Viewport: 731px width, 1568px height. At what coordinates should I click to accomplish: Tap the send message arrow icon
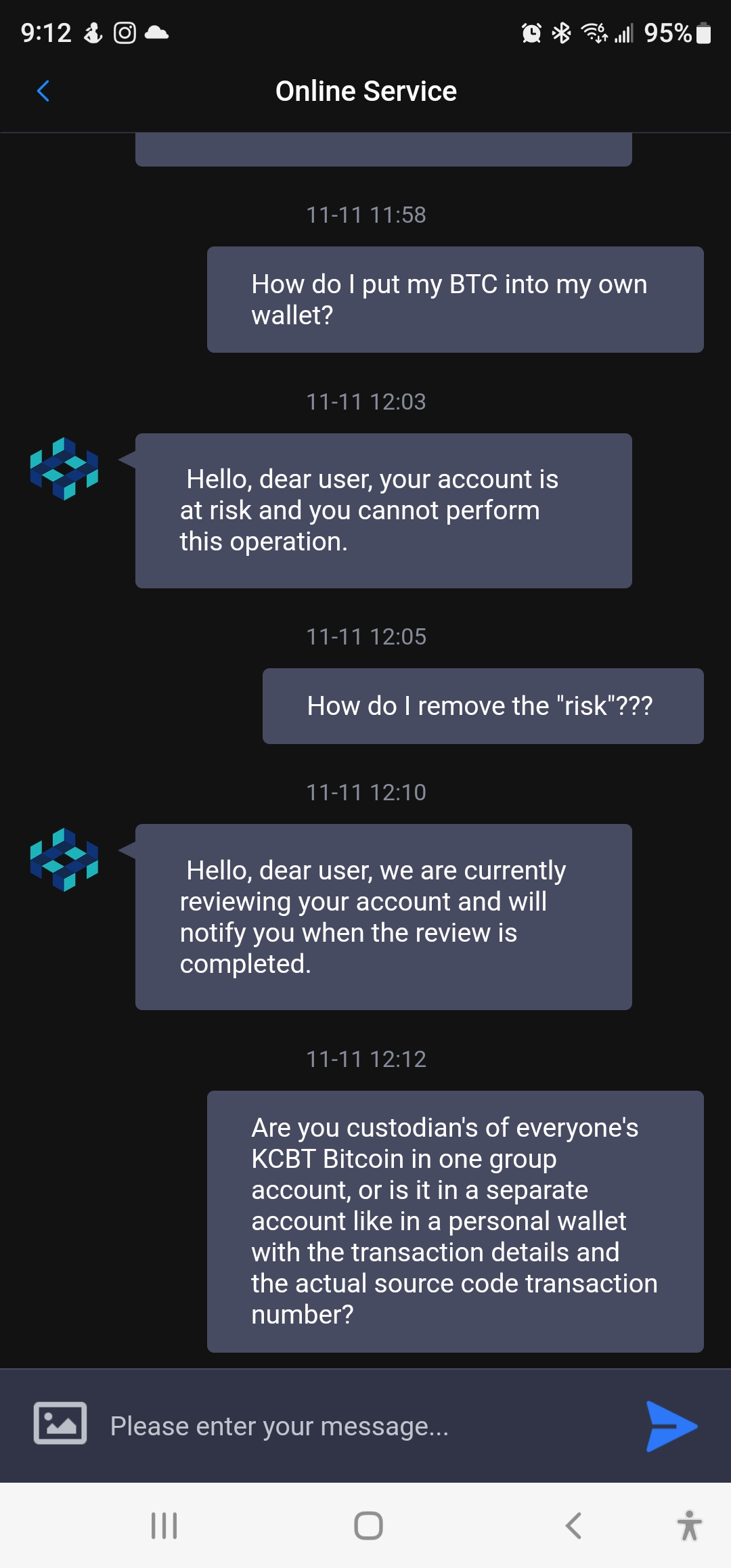point(671,1426)
